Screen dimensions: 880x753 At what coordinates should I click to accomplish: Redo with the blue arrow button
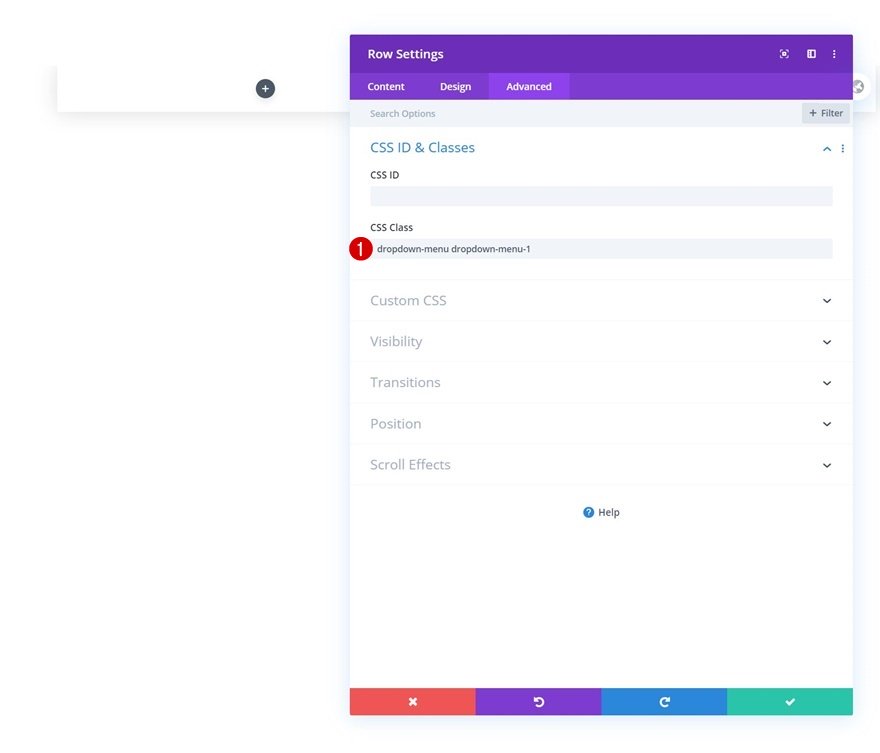[664, 701]
